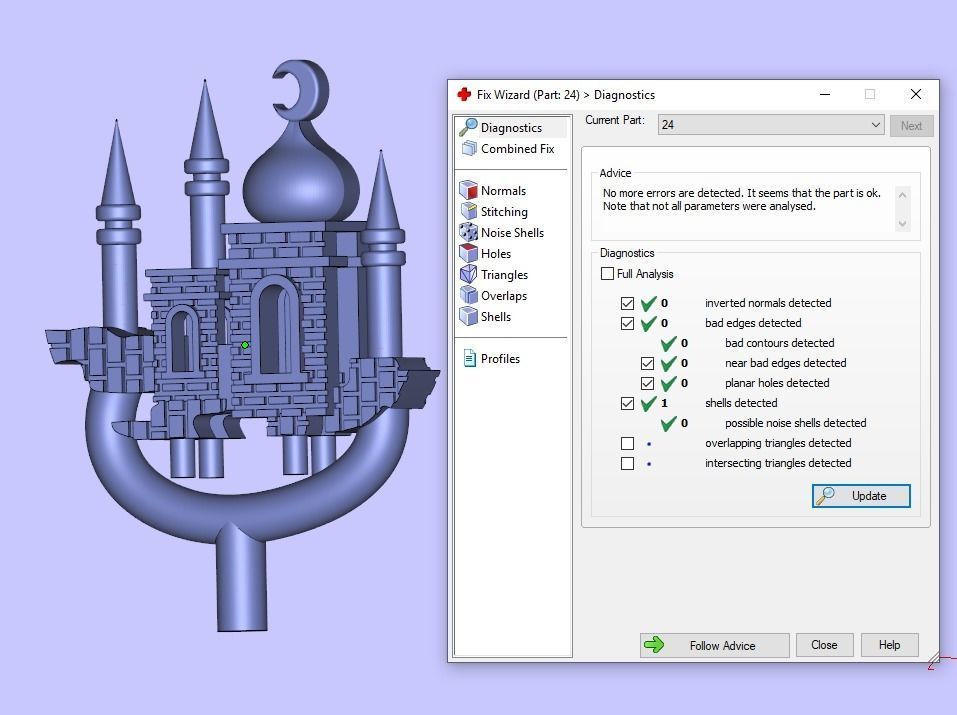This screenshot has height=715, width=957.
Task: Click the Overlaps icon in sidebar
Action: click(x=468, y=296)
